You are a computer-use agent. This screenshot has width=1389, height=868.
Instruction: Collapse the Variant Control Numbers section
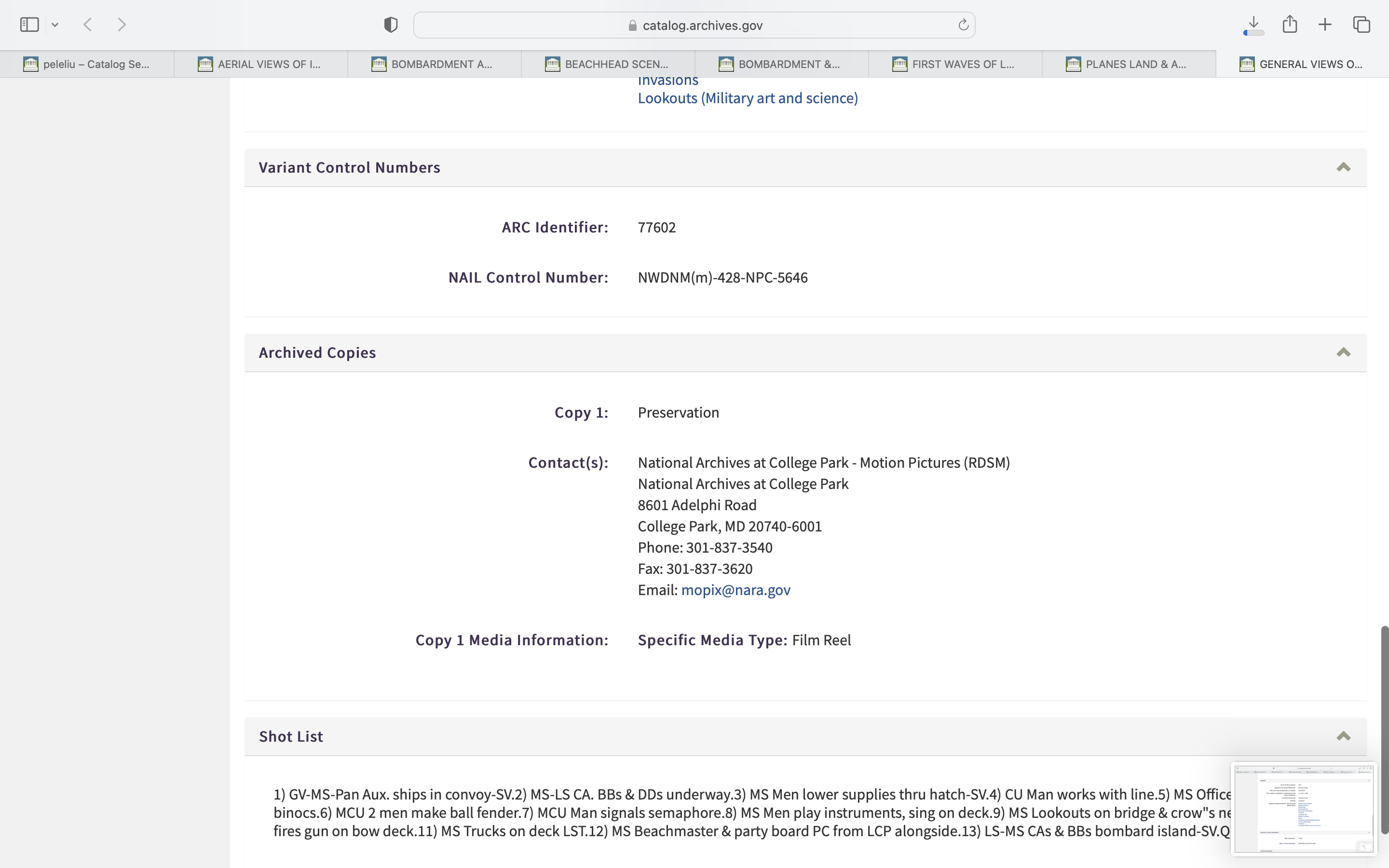[x=1343, y=167]
